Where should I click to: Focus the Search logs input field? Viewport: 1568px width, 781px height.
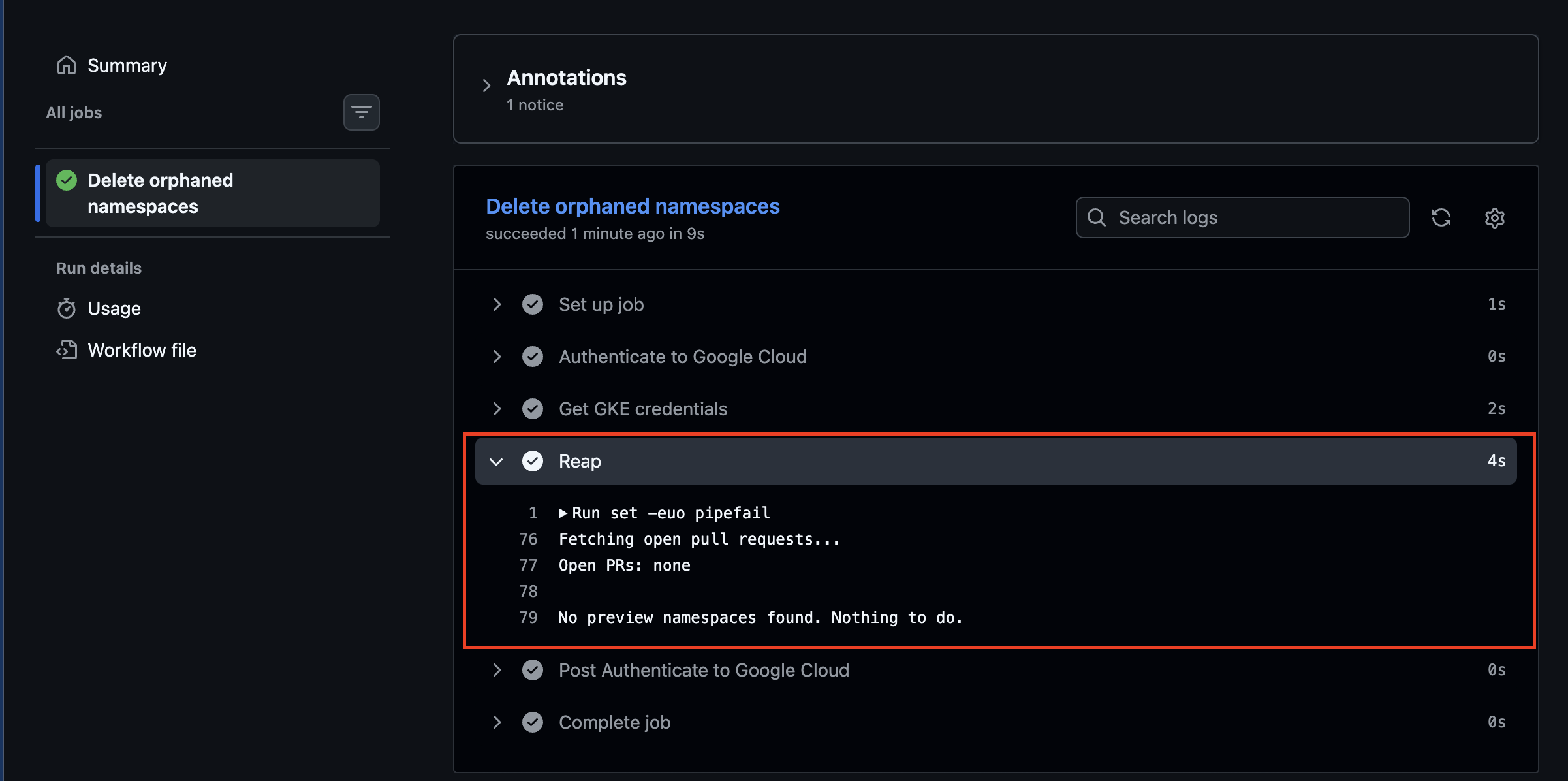(x=1242, y=217)
